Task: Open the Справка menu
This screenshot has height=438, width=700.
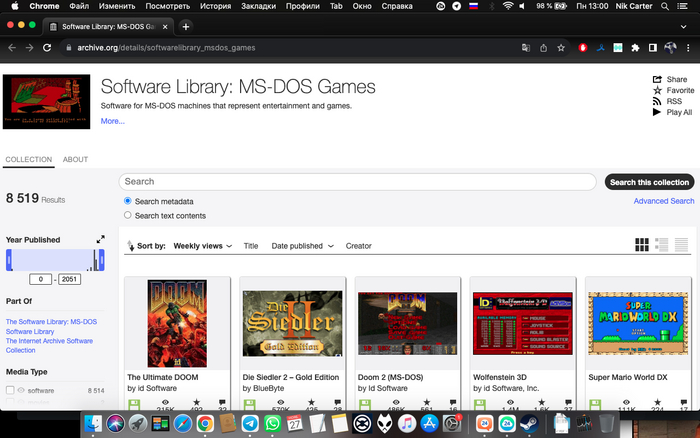Action: [397, 6]
